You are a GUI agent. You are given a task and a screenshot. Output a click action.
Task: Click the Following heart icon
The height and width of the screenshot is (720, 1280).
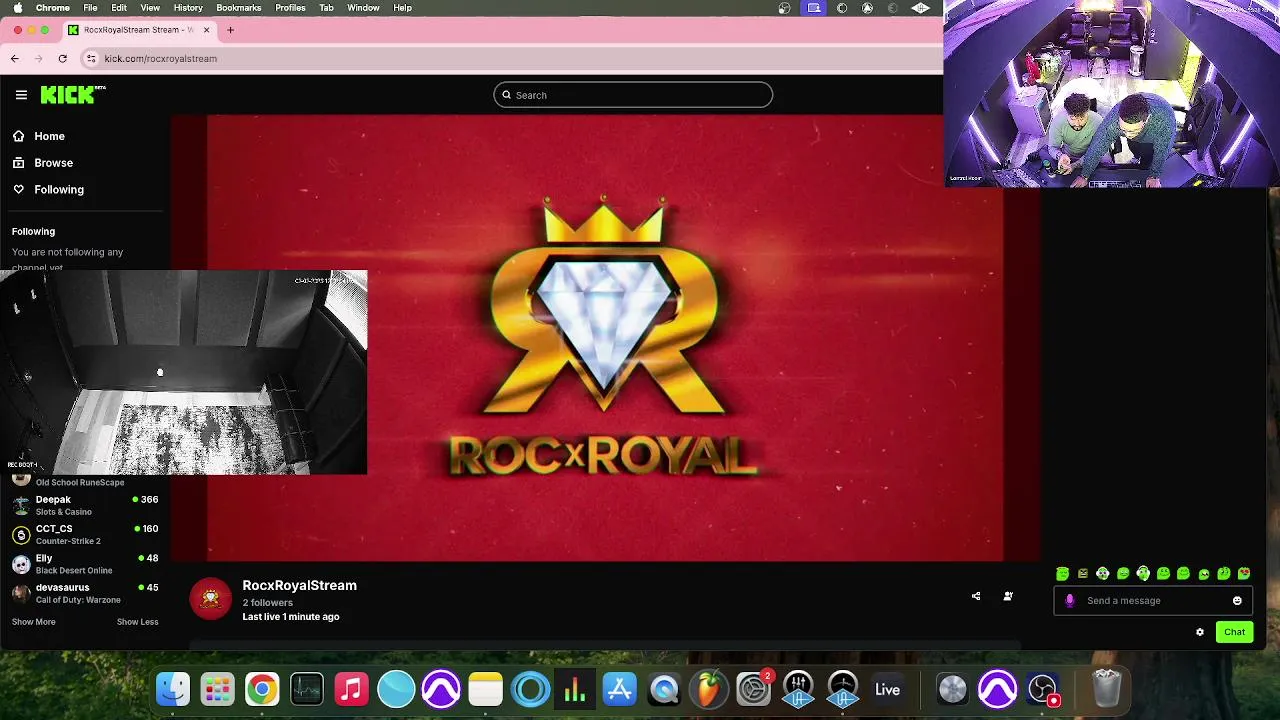[x=19, y=189]
